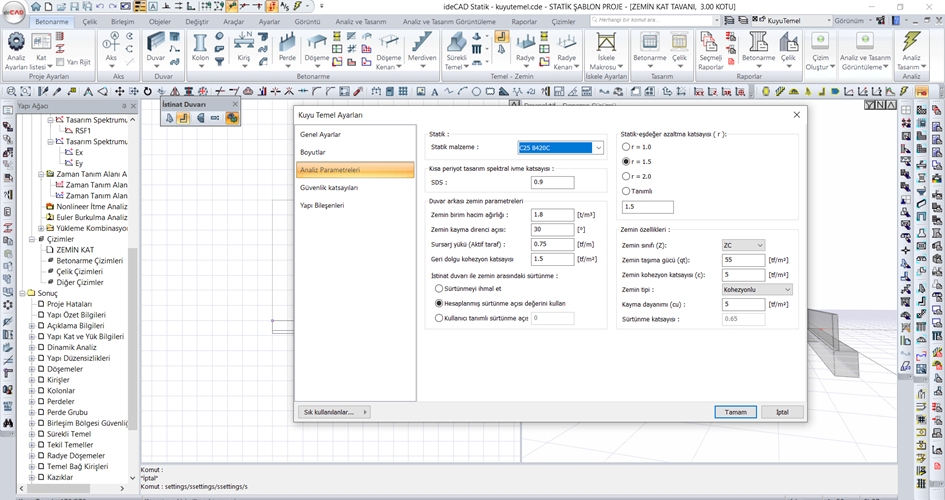The image size is (945, 500).
Task: Expand Kirişler tree node
Action: pyautogui.click(x=31, y=380)
